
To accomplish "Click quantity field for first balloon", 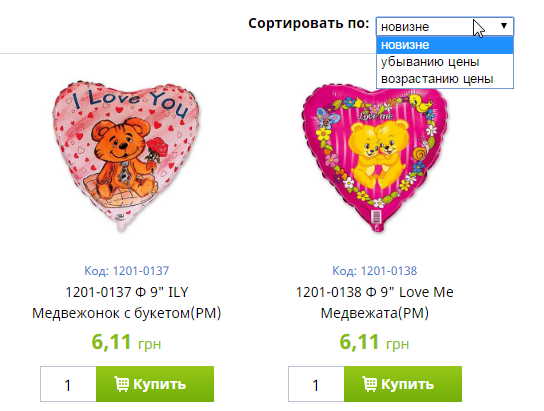I will [68, 384].
